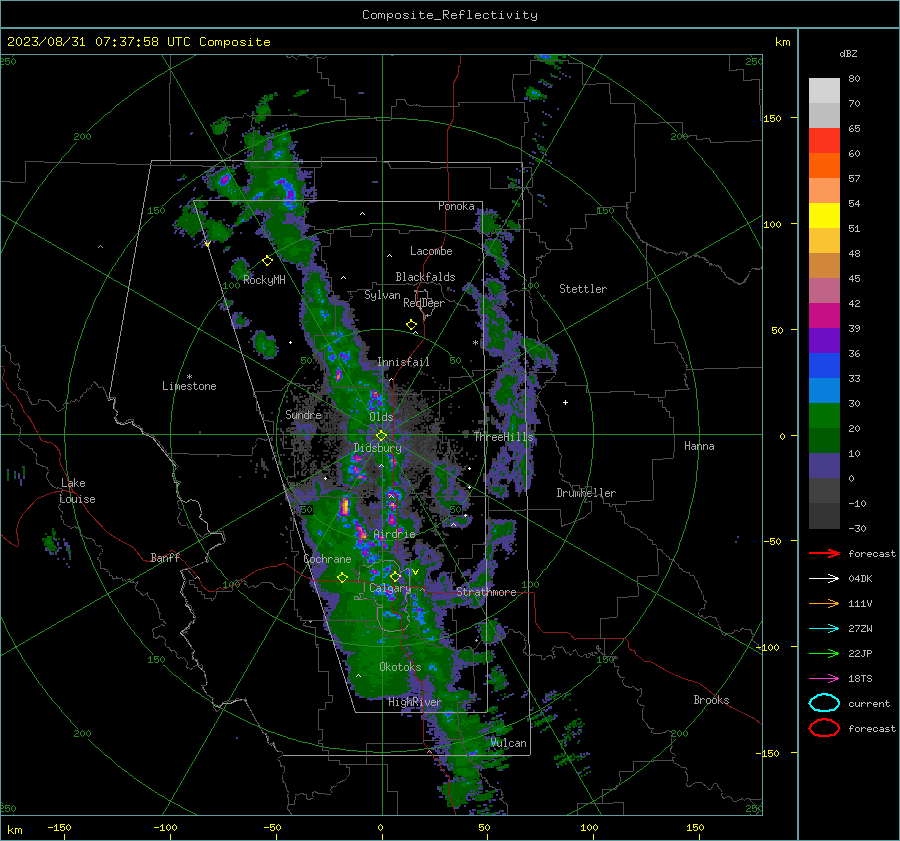Screen dimensions: 900x841
Task: Click the Olds town label
Action: click(x=381, y=417)
